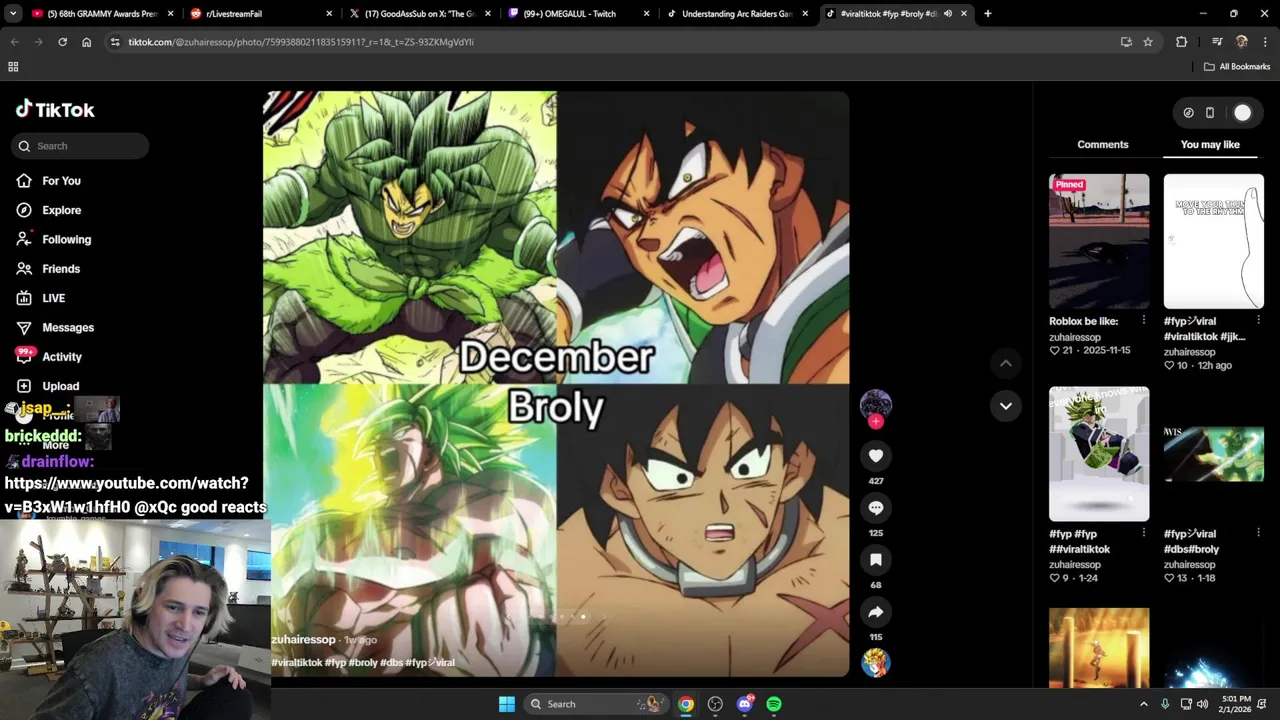Open the Windows Start menu
Viewport: 1280px width, 720px height.
(507, 704)
